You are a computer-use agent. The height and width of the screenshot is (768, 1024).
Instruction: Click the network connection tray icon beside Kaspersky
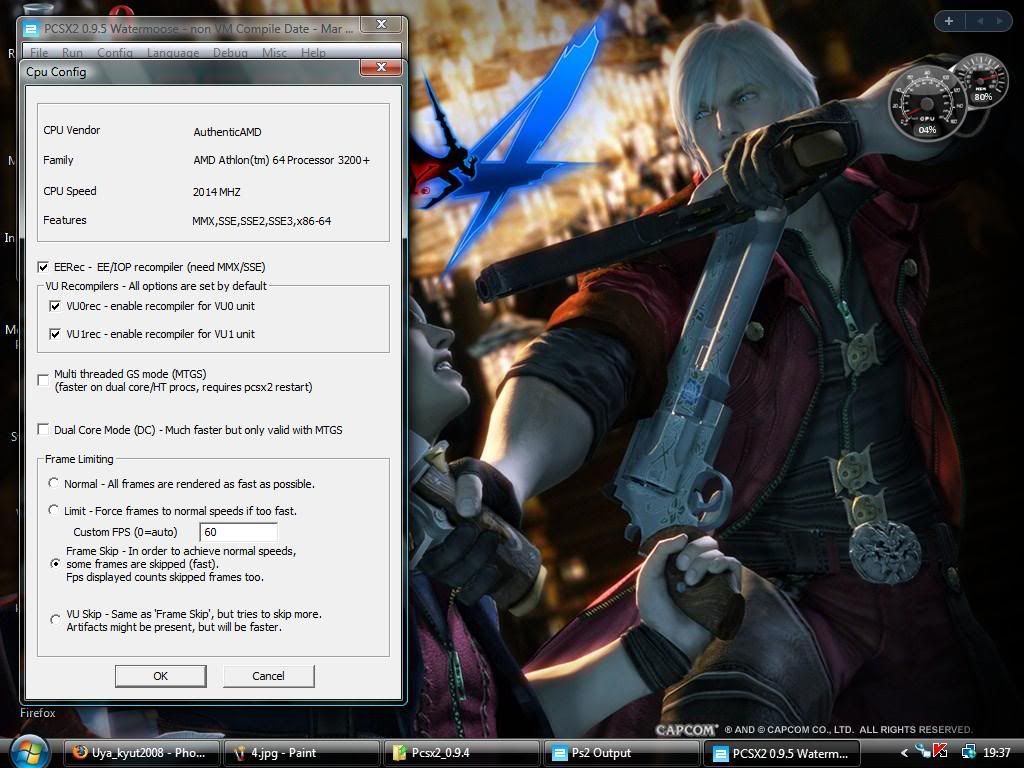click(x=922, y=752)
